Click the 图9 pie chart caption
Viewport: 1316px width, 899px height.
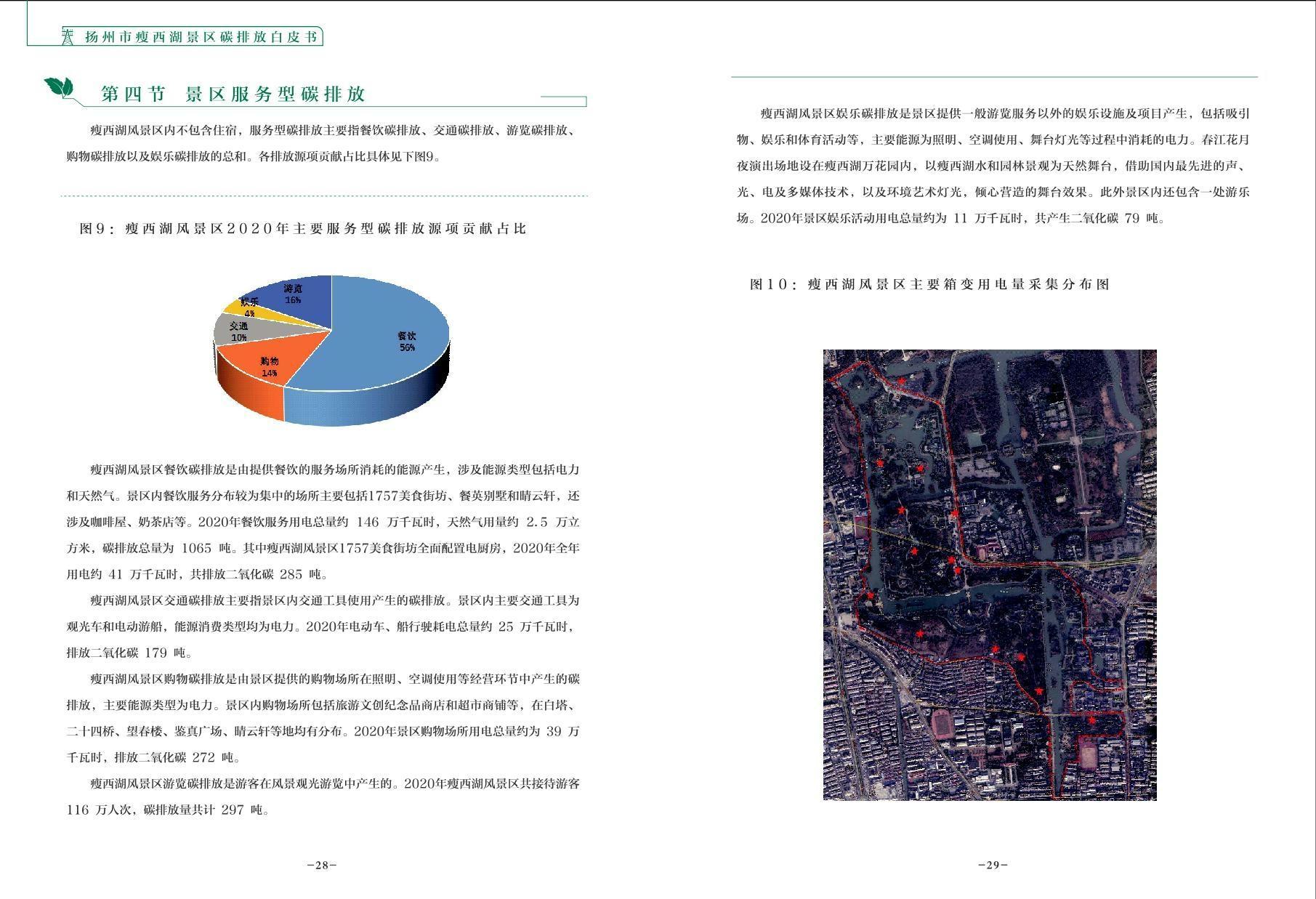click(x=302, y=229)
